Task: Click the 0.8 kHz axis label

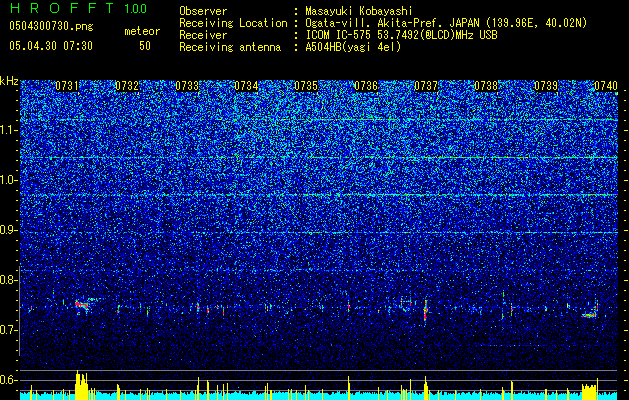Action: (x=9, y=280)
